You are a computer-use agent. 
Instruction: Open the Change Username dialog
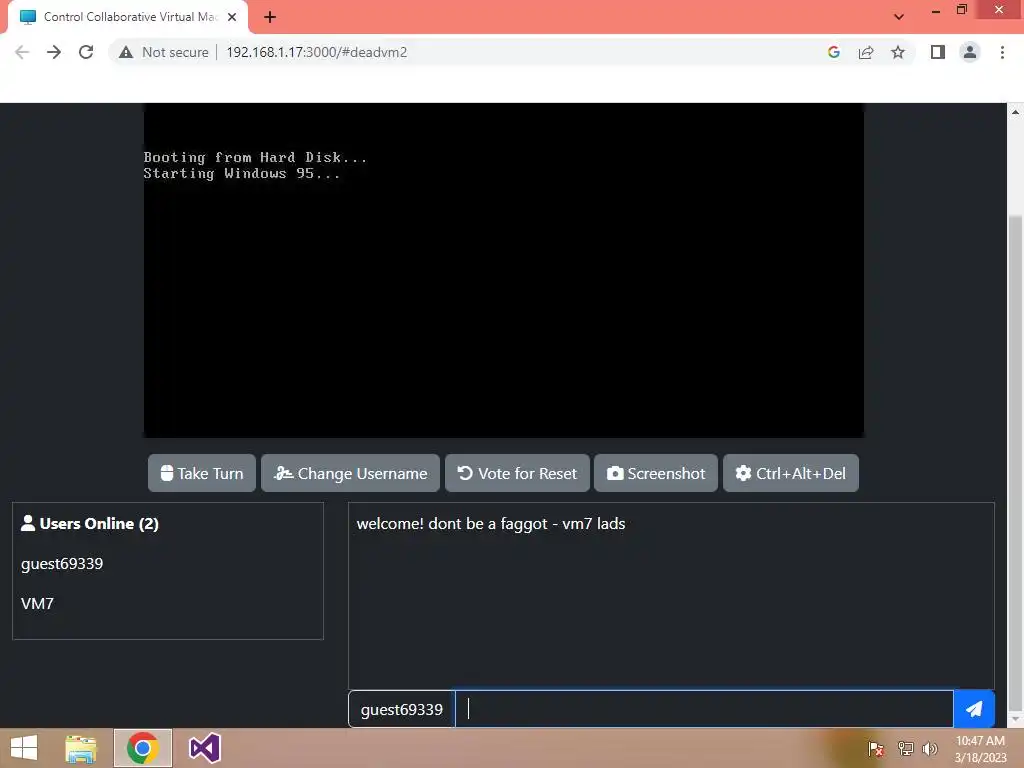pos(351,473)
